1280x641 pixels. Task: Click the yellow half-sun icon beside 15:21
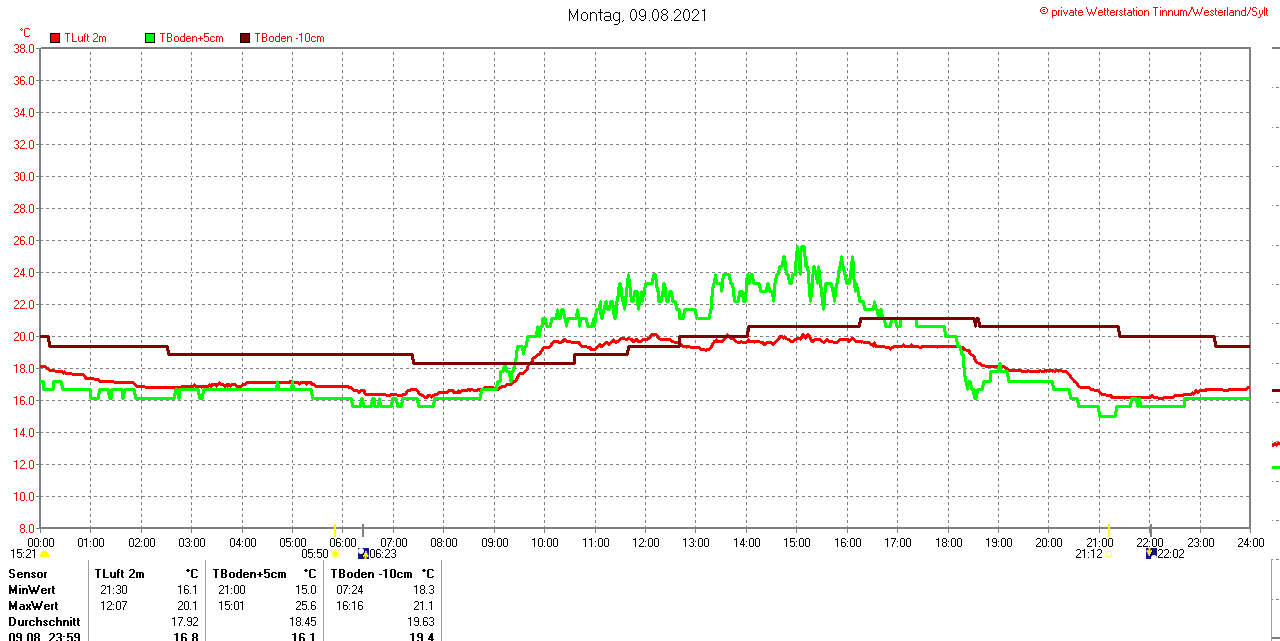click(x=44, y=554)
